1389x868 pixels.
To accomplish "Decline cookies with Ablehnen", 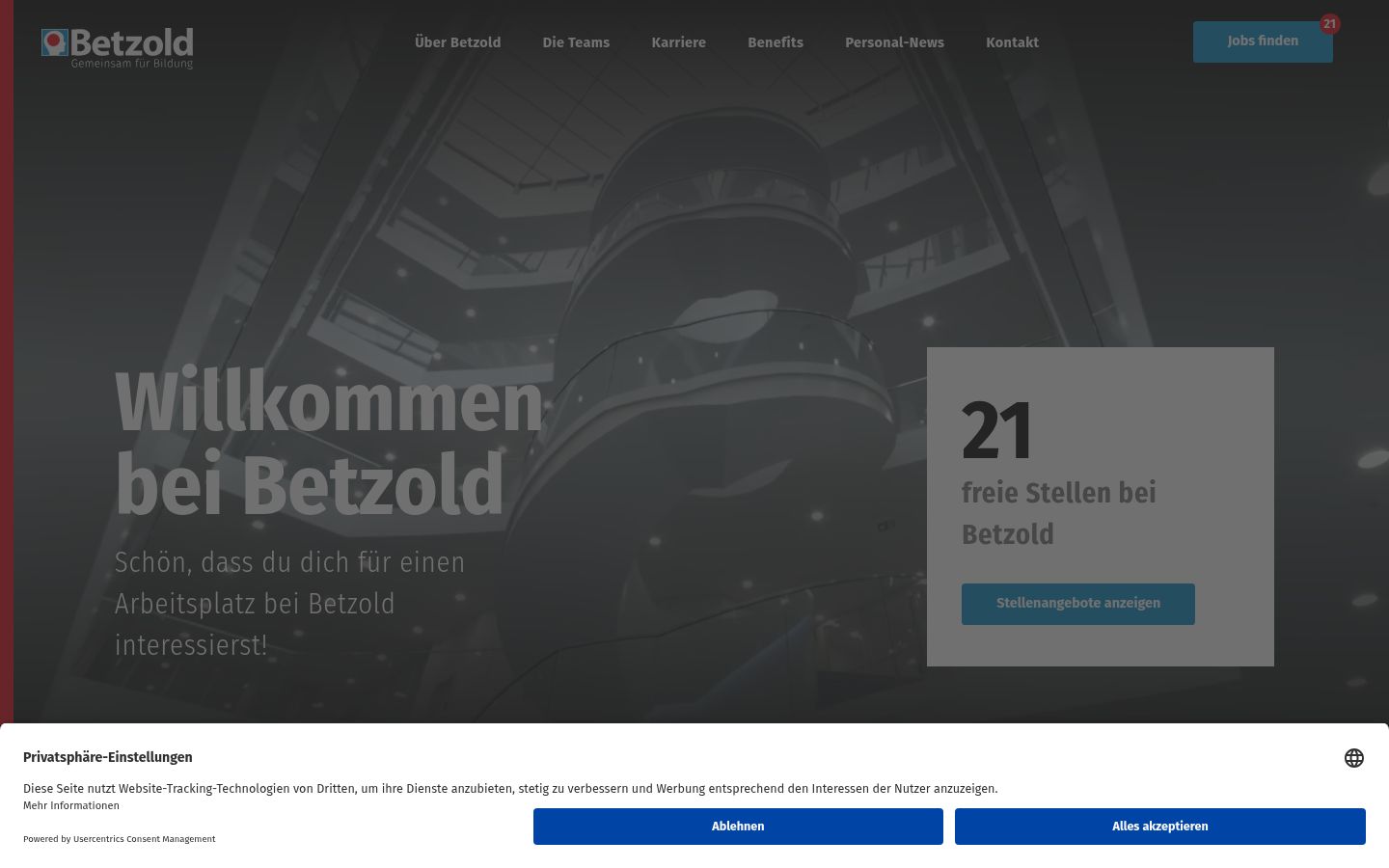I will click(738, 827).
